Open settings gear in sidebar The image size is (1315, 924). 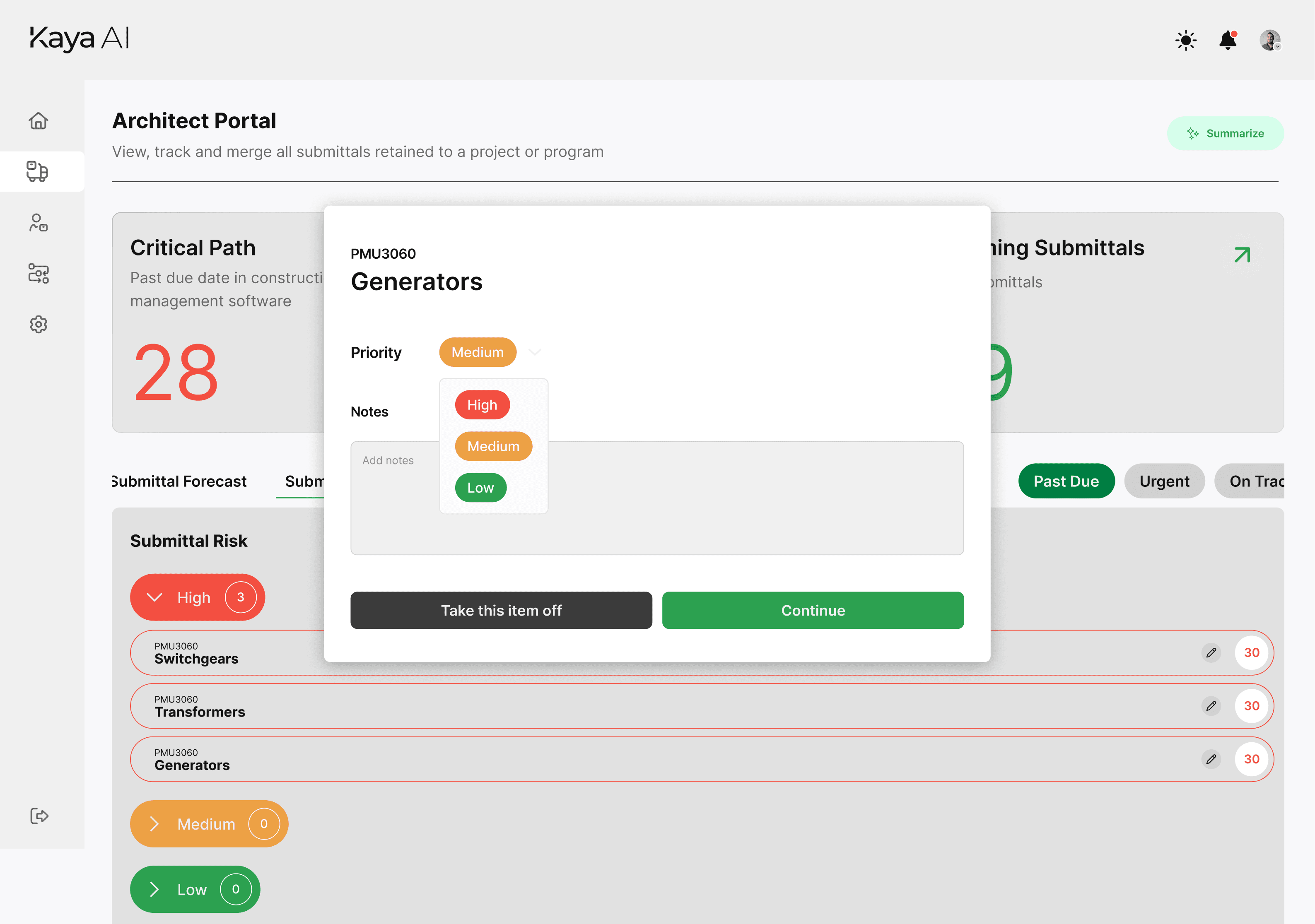pos(38,325)
